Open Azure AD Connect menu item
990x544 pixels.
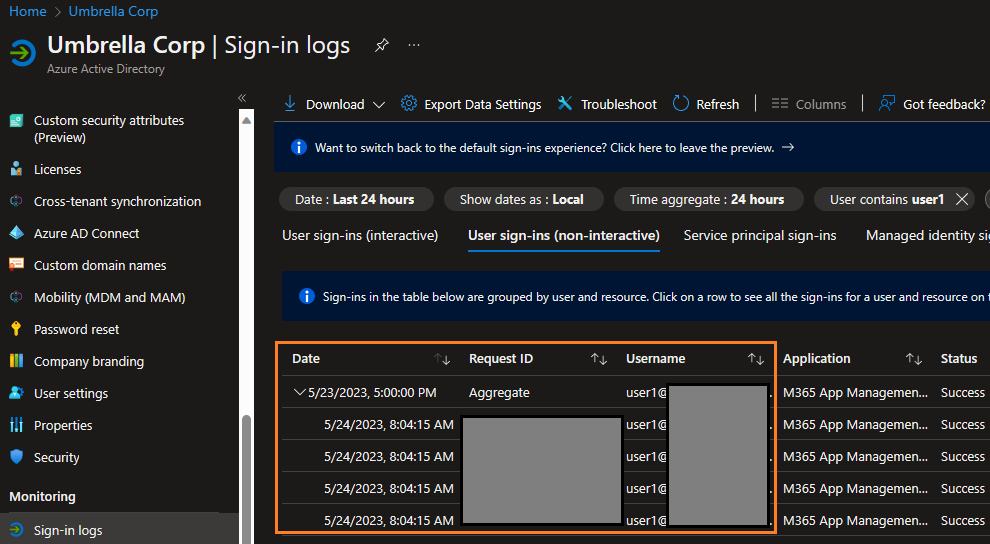tap(86, 233)
